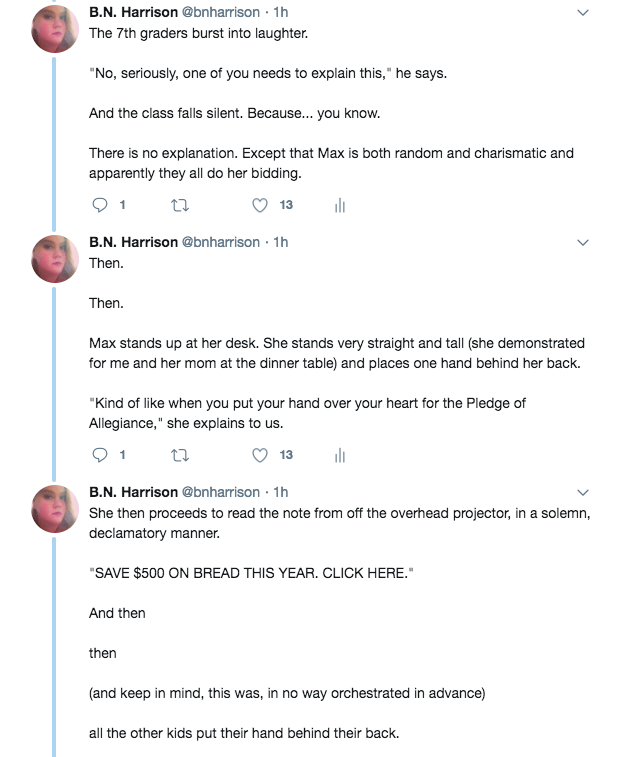This screenshot has width=626, height=757.
Task: Reply to the Pledge of Allegiance tweet
Action: click(99, 455)
